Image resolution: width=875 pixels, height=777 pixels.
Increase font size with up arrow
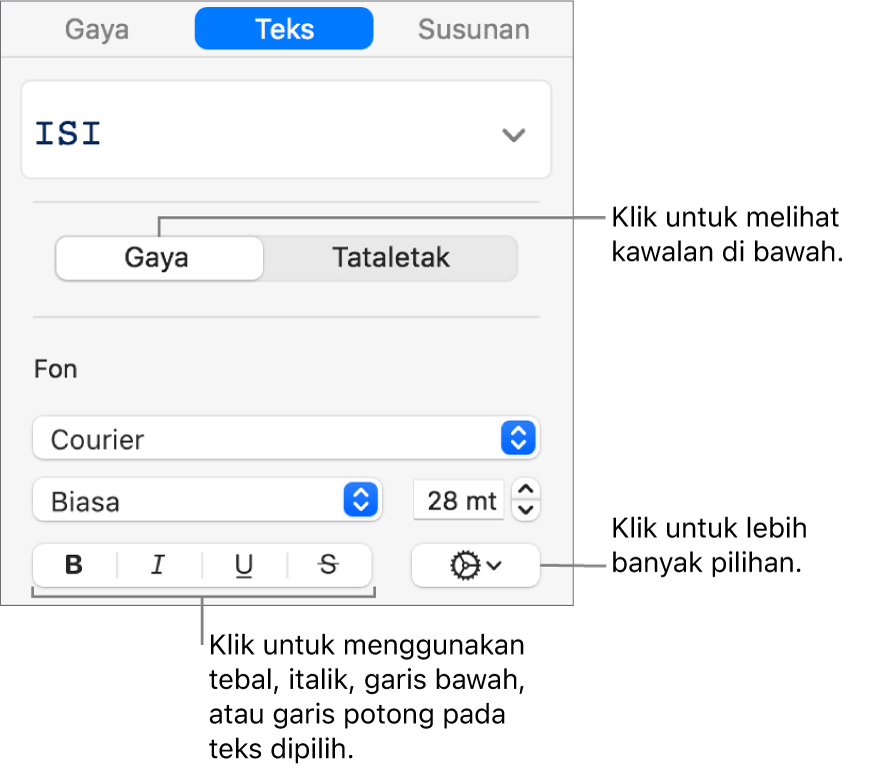click(527, 490)
